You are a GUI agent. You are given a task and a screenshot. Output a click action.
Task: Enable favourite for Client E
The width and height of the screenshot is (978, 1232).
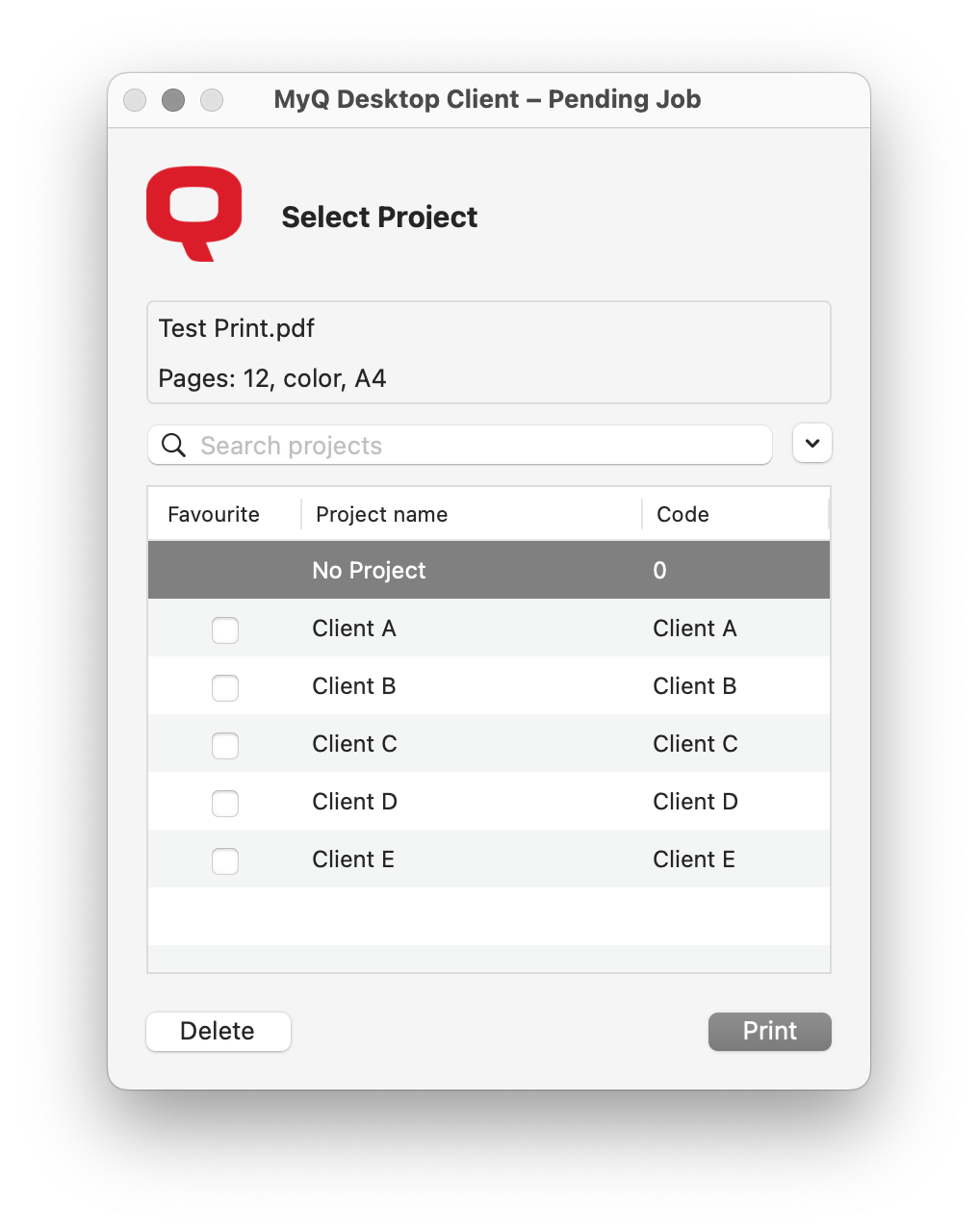coord(224,860)
